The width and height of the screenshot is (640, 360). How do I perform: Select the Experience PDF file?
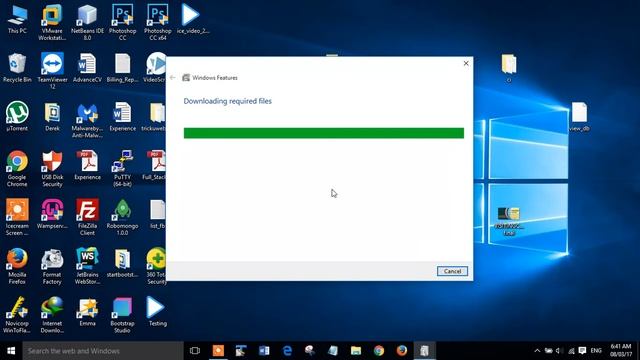tap(87, 165)
